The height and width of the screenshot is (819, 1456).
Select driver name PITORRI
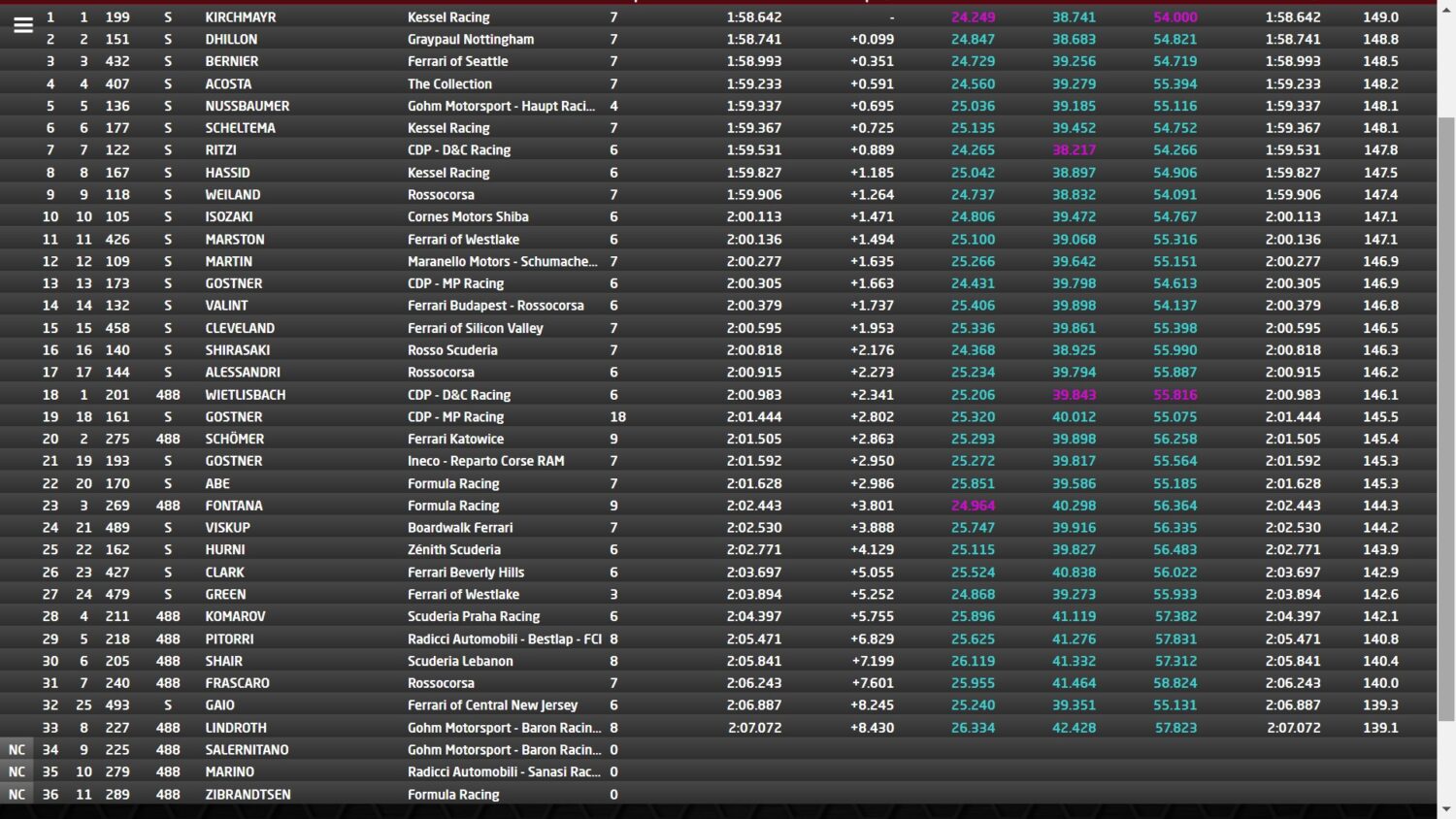229,639
